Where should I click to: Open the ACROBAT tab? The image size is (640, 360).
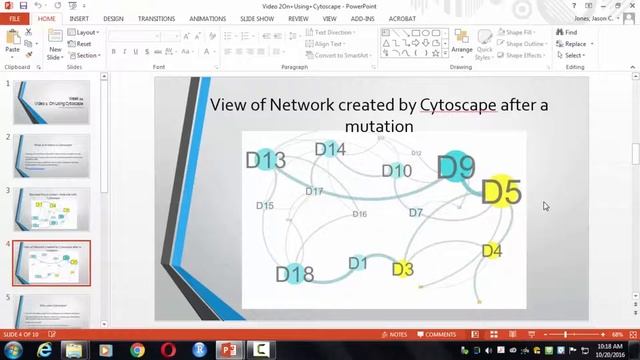coord(402,19)
